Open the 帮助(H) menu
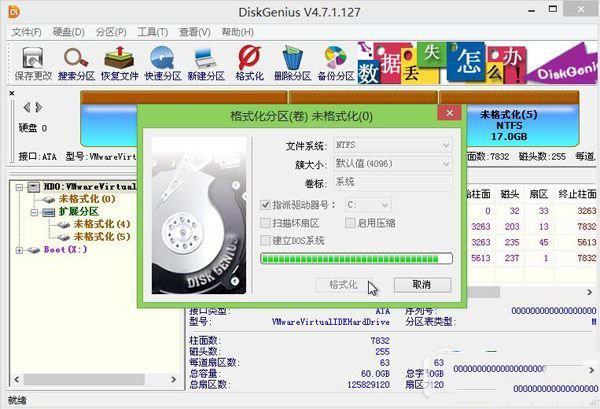 [x=238, y=32]
